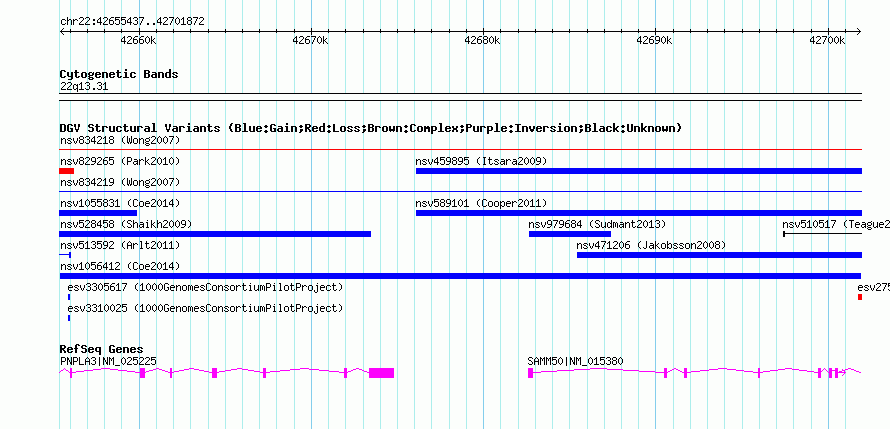Open the PNPLA3|NM_025225 gene label
This screenshot has width=890, height=429.
tap(108, 361)
